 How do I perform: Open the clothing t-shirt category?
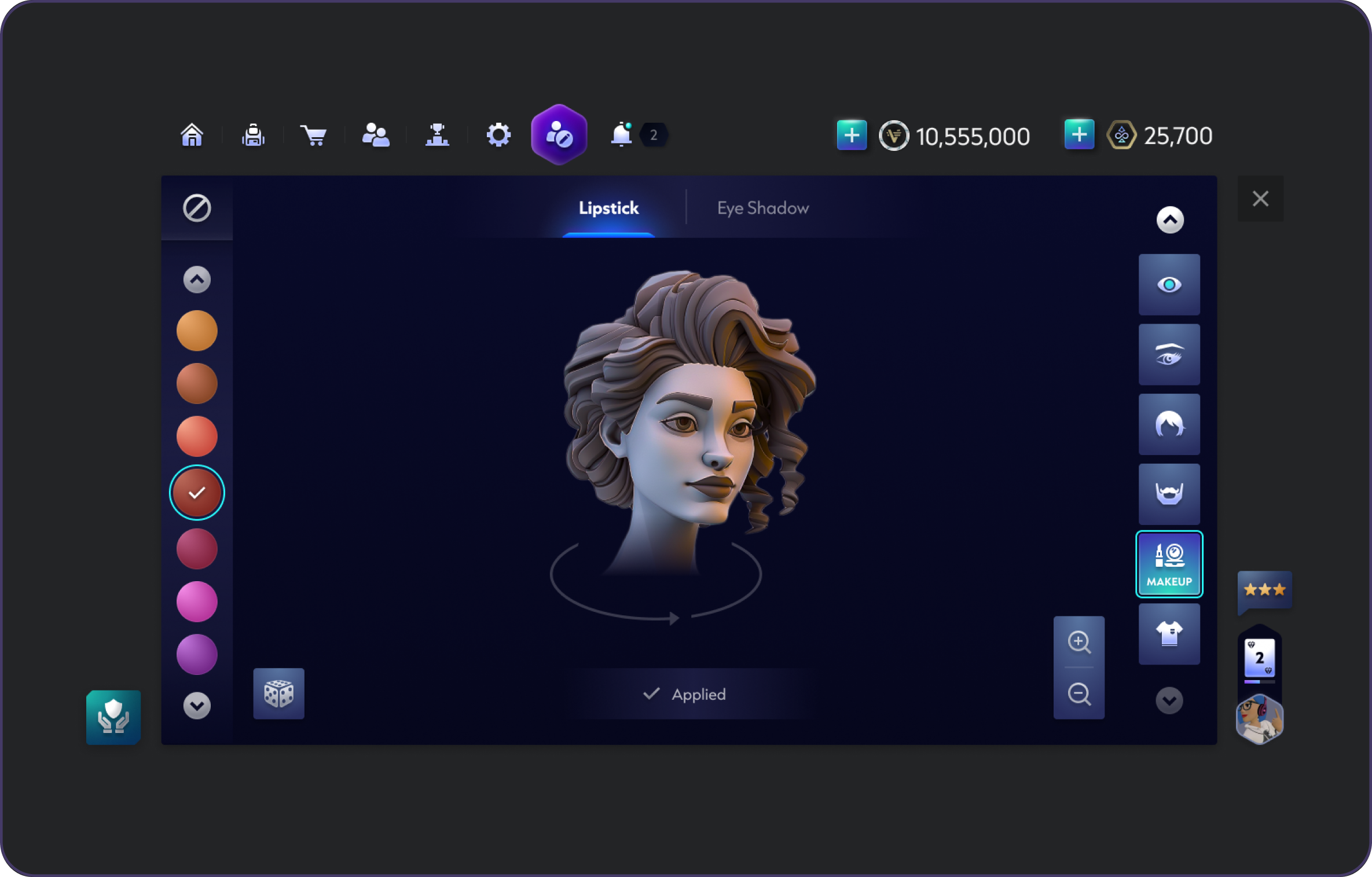pyautogui.click(x=1169, y=634)
